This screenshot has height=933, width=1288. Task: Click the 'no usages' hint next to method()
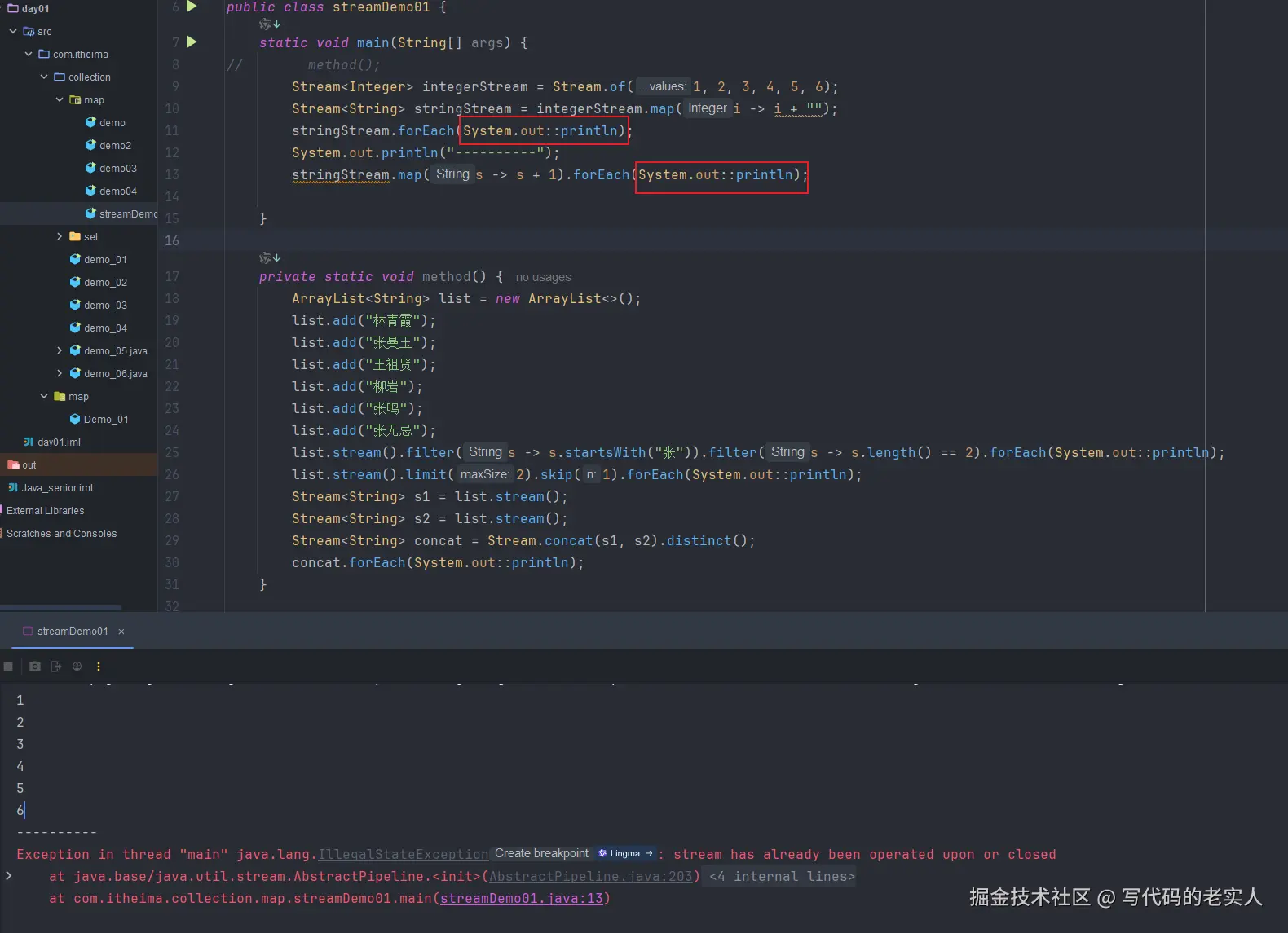coord(544,277)
